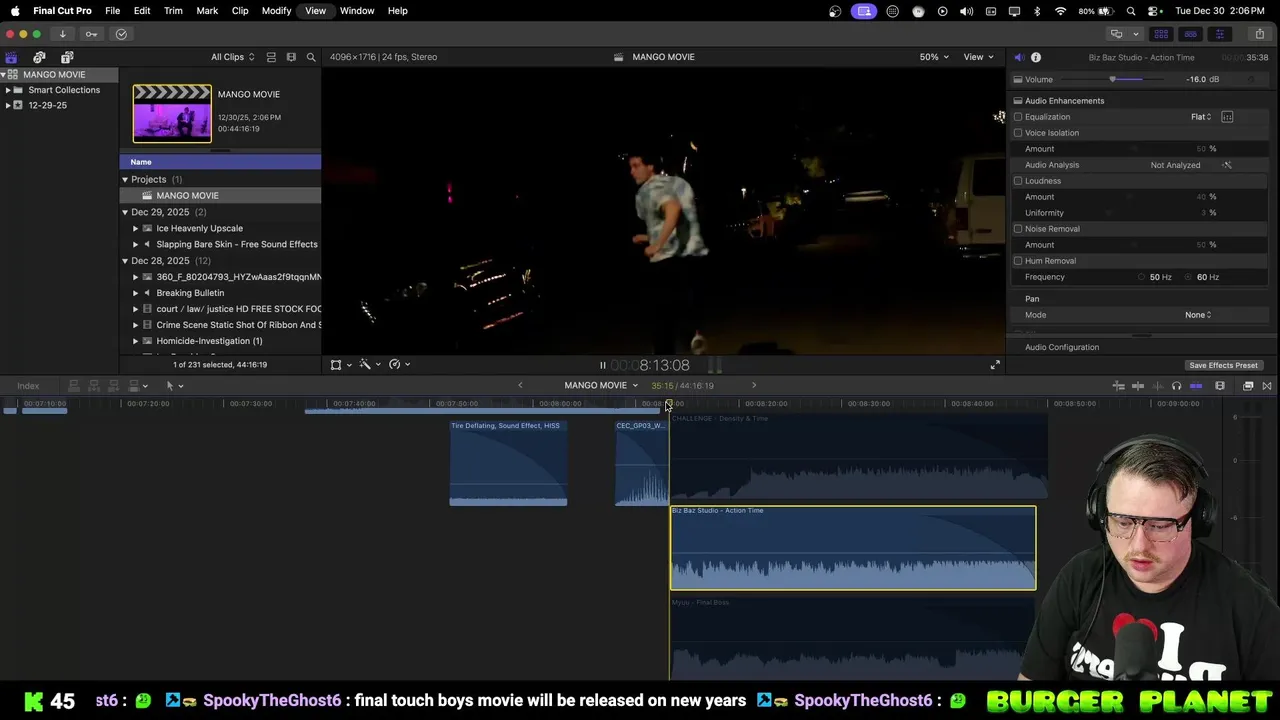The width and height of the screenshot is (1280, 720).
Task: Select the Tire Deflating sound effect clip
Action: click(508, 463)
